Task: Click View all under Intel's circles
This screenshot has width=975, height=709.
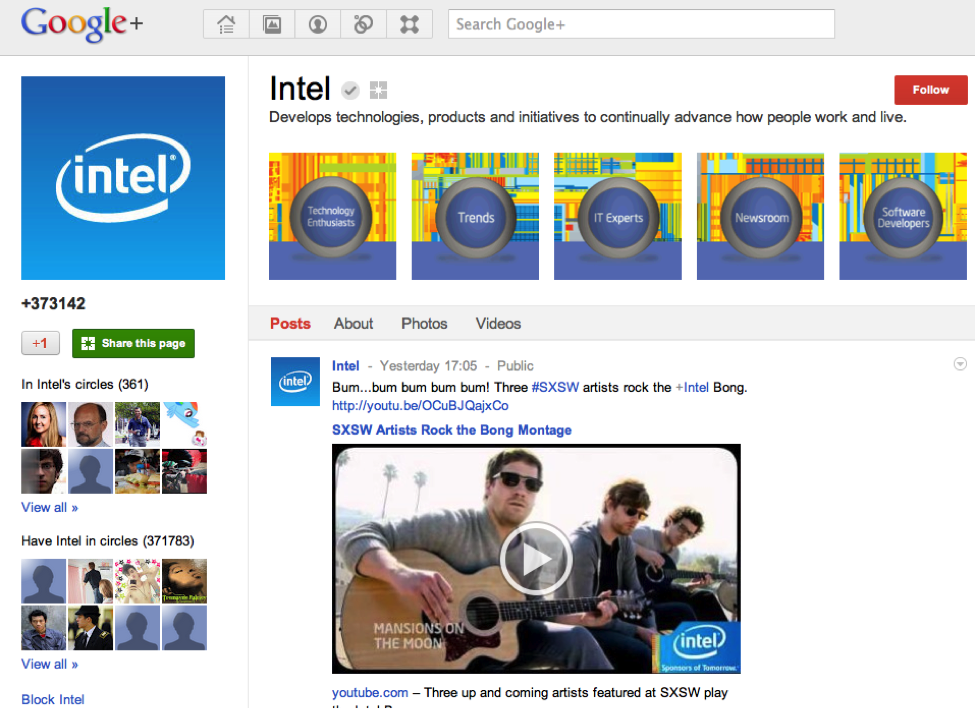Action: coord(49,507)
